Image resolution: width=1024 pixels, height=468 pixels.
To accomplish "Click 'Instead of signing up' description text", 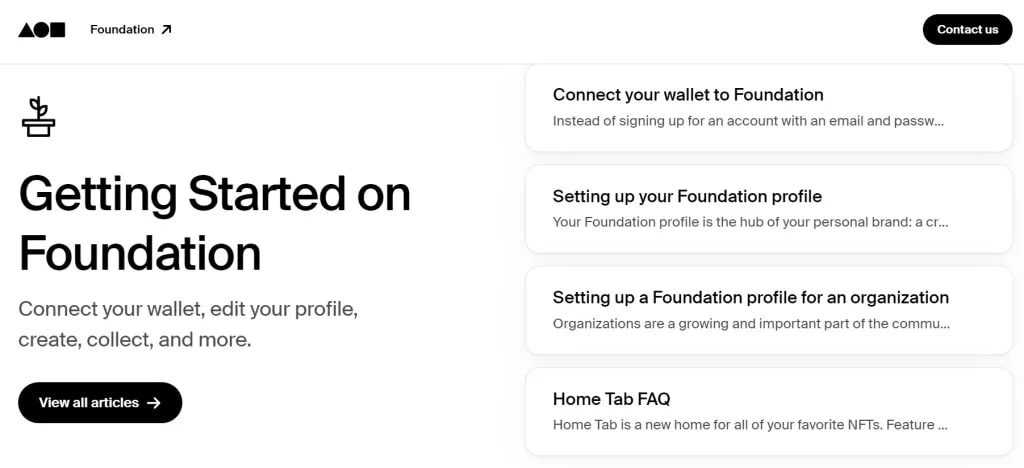I will tap(748, 121).
